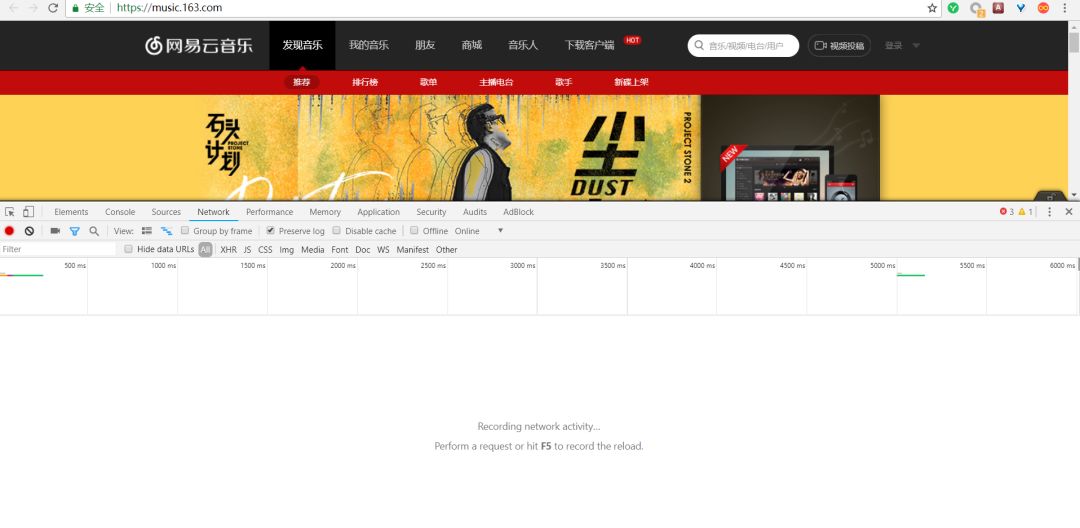1080x528 pixels.
Task: Enable Group by frame checkbox
Action: 185,231
